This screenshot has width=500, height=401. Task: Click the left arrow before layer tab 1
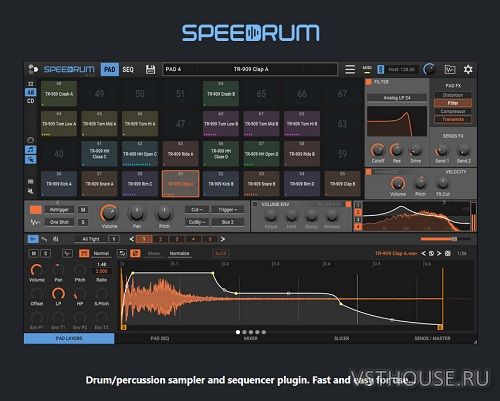[132, 239]
